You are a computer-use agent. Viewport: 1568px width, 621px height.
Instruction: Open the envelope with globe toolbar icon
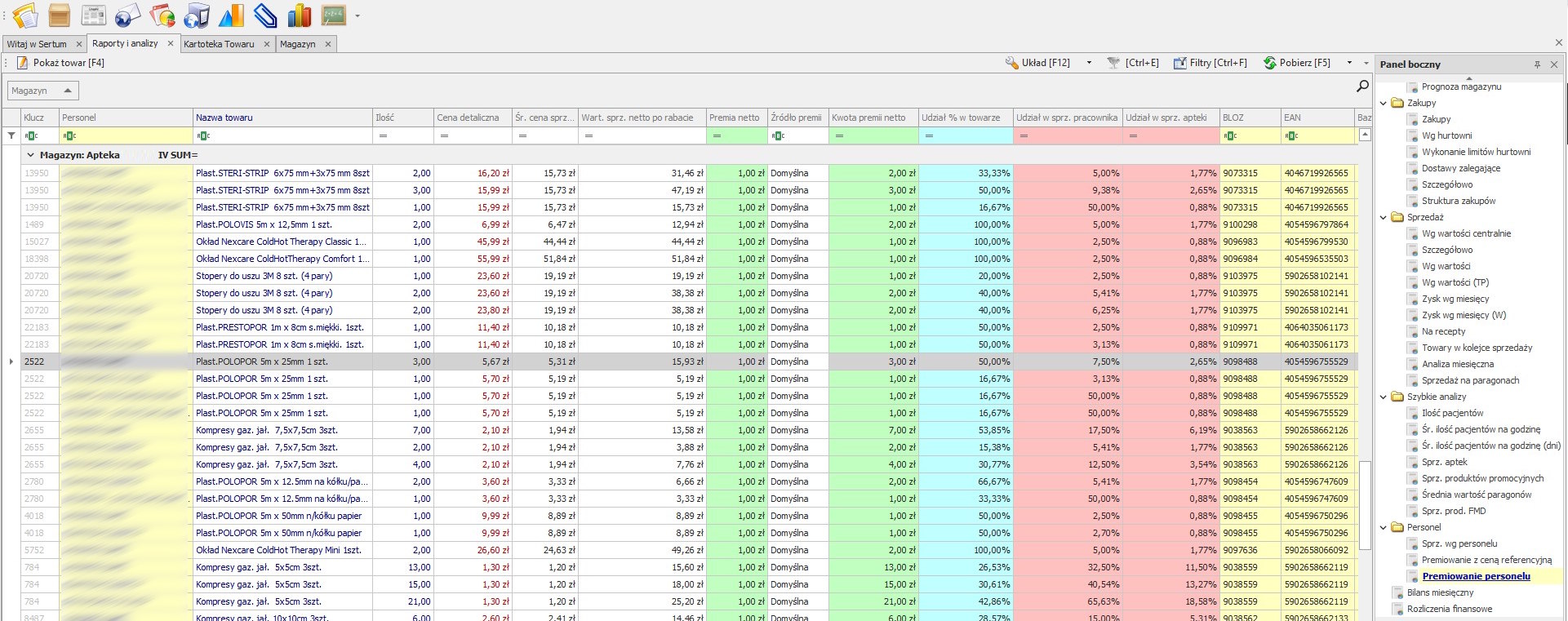point(127,15)
